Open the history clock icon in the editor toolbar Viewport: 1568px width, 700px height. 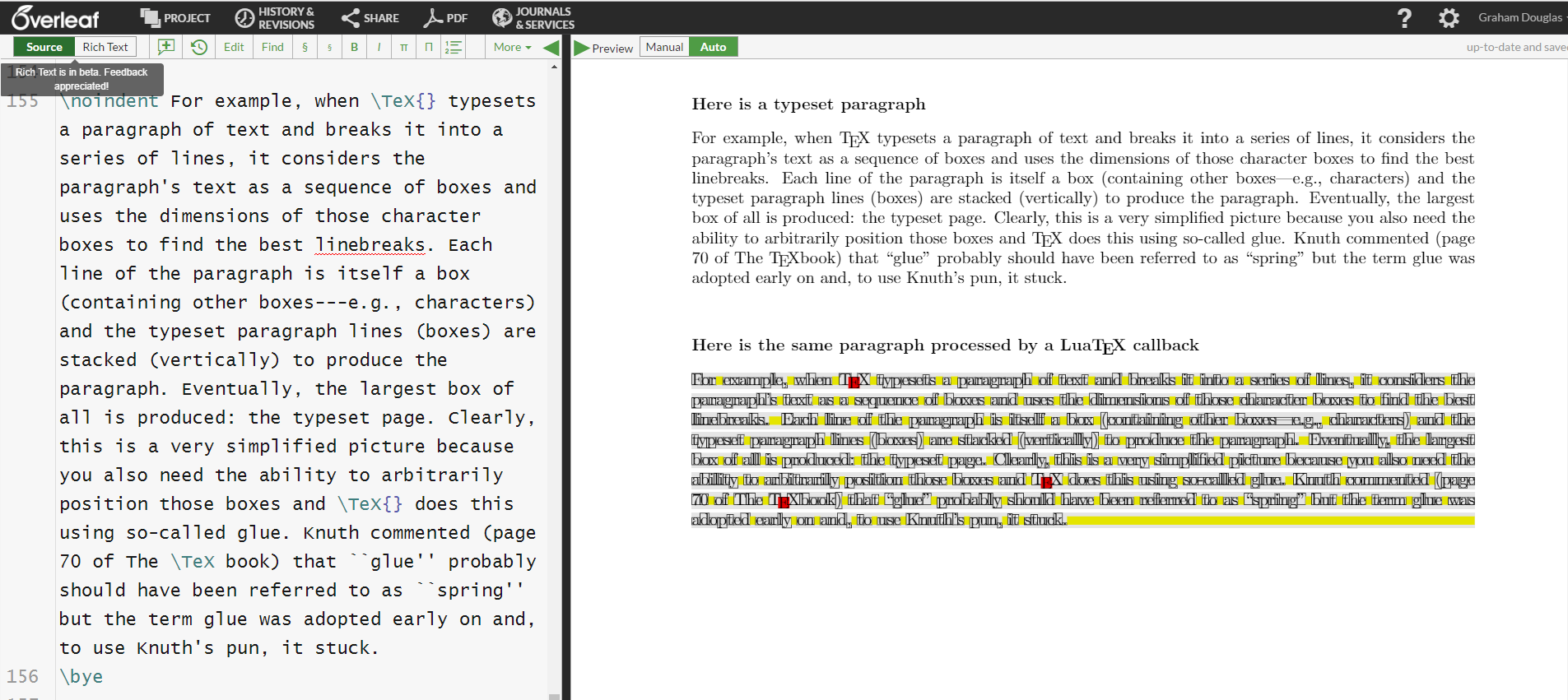tap(199, 47)
